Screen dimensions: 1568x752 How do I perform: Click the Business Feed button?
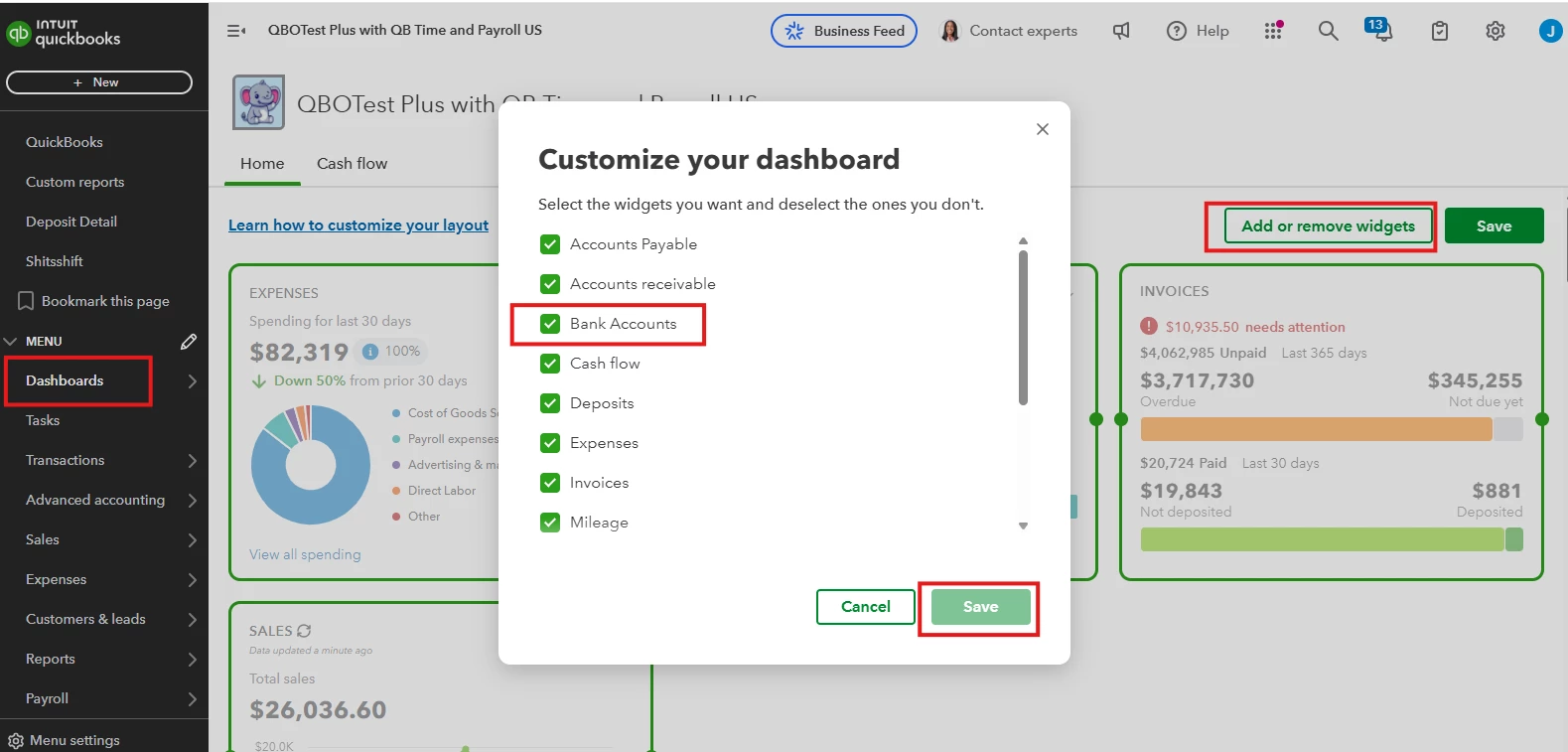(844, 31)
